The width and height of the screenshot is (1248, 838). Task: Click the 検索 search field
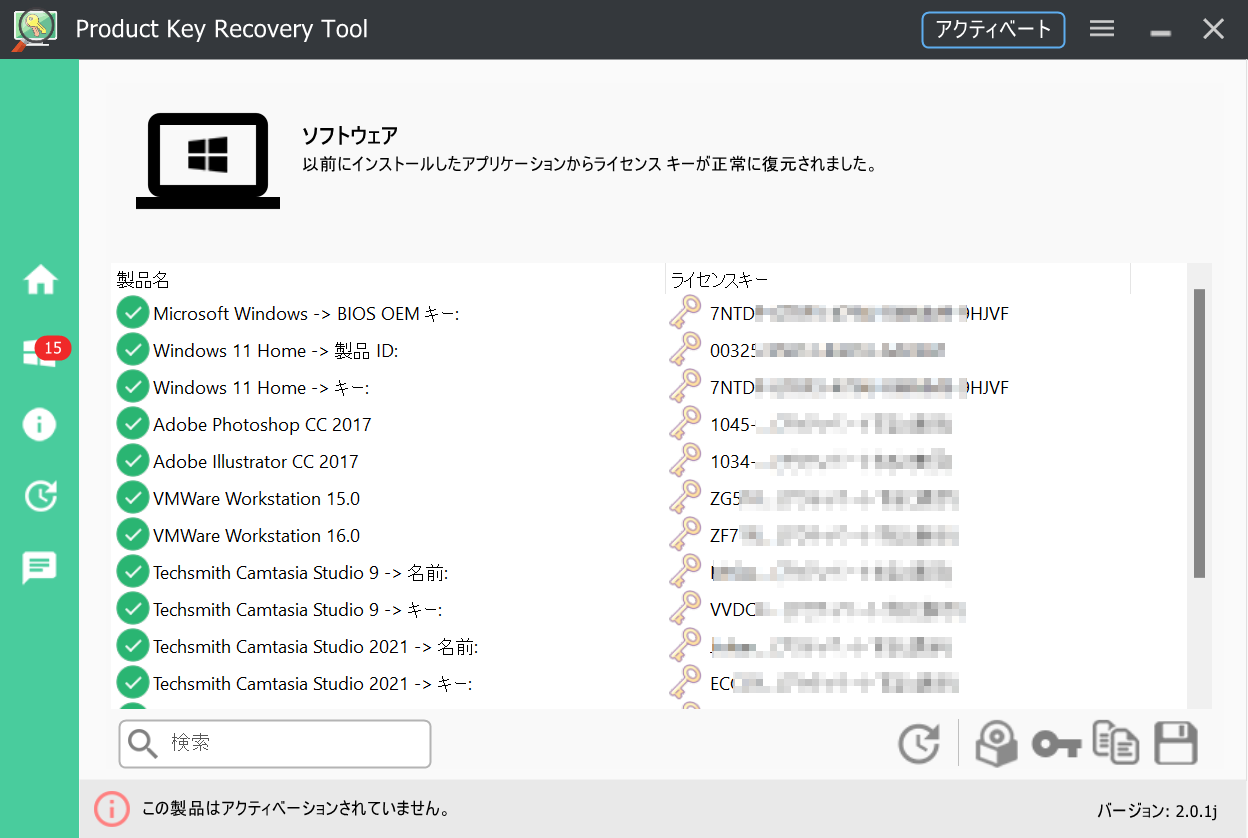coord(274,744)
